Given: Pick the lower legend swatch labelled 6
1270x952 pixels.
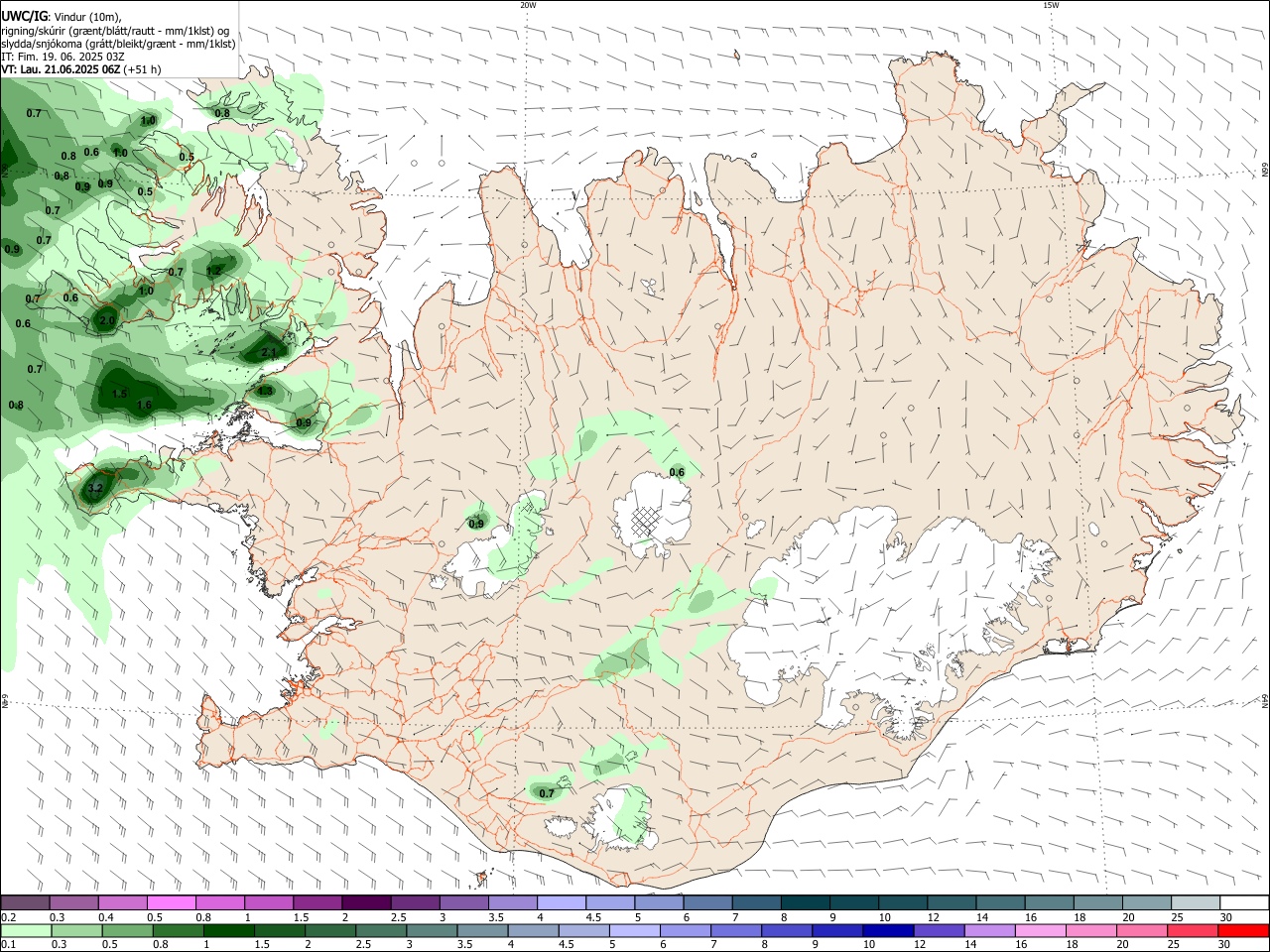Looking at the screenshot, I should (x=684, y=930).
